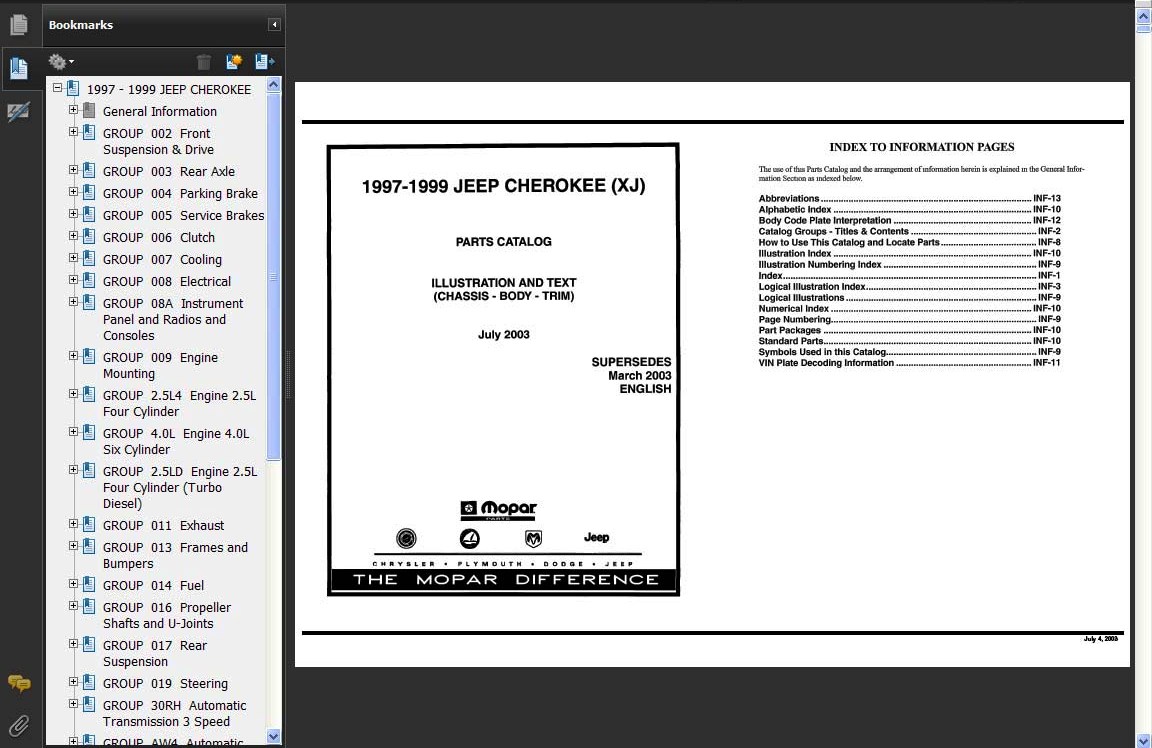Screen dimensions: 1152x748
Task: Expand GROUP 007 Cooling bookmark
Action: [73, 259]
